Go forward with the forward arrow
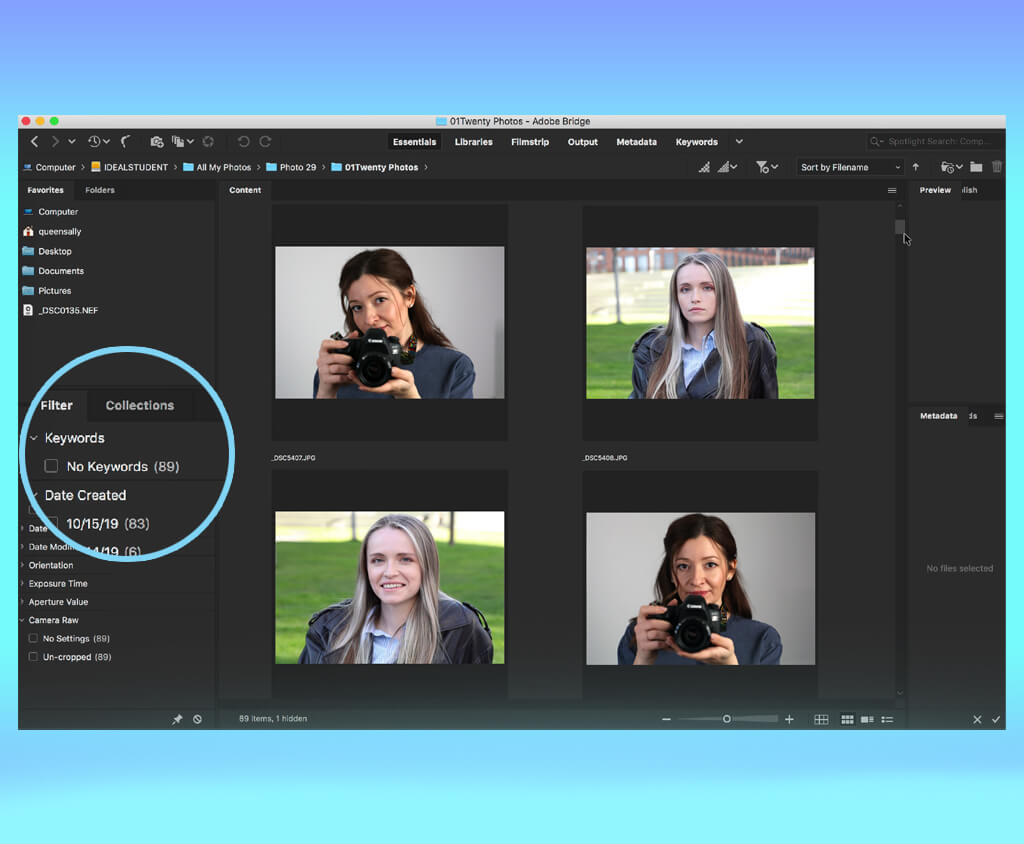1024x844 pixels. pos(55,142)
